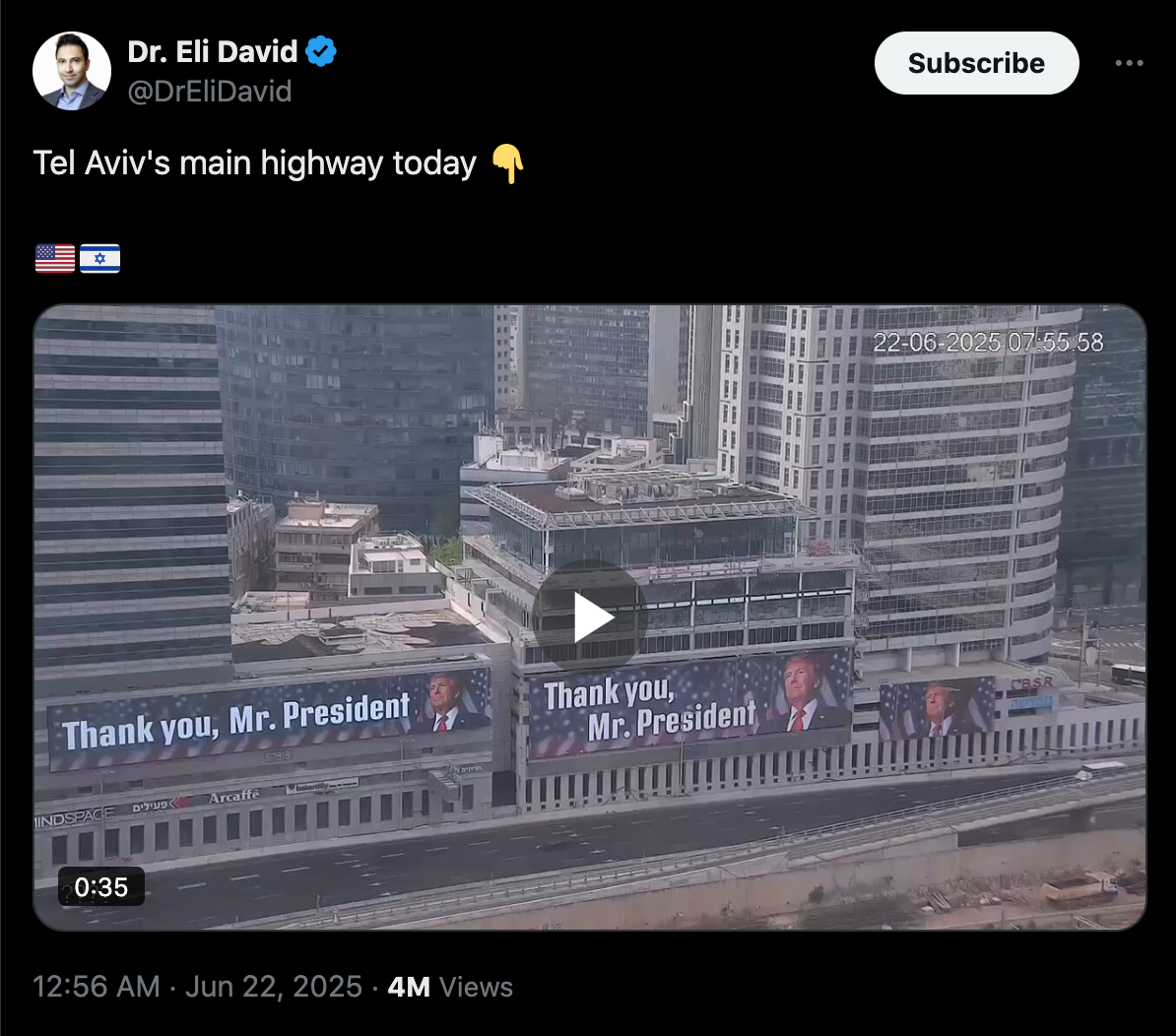
Task: Open the @DrEliDavid handle link
Action: 209,92
